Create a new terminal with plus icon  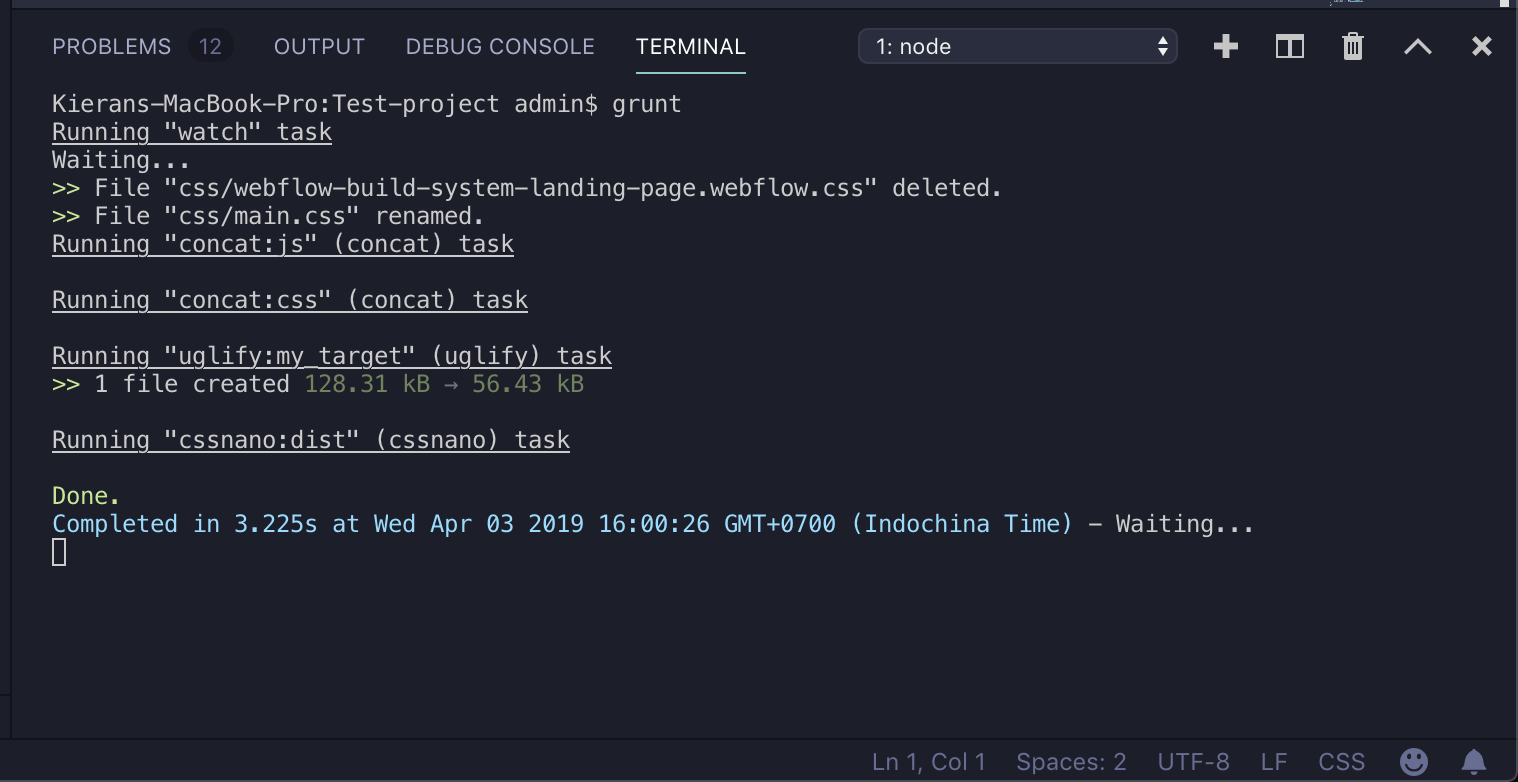pos(1225,47)
